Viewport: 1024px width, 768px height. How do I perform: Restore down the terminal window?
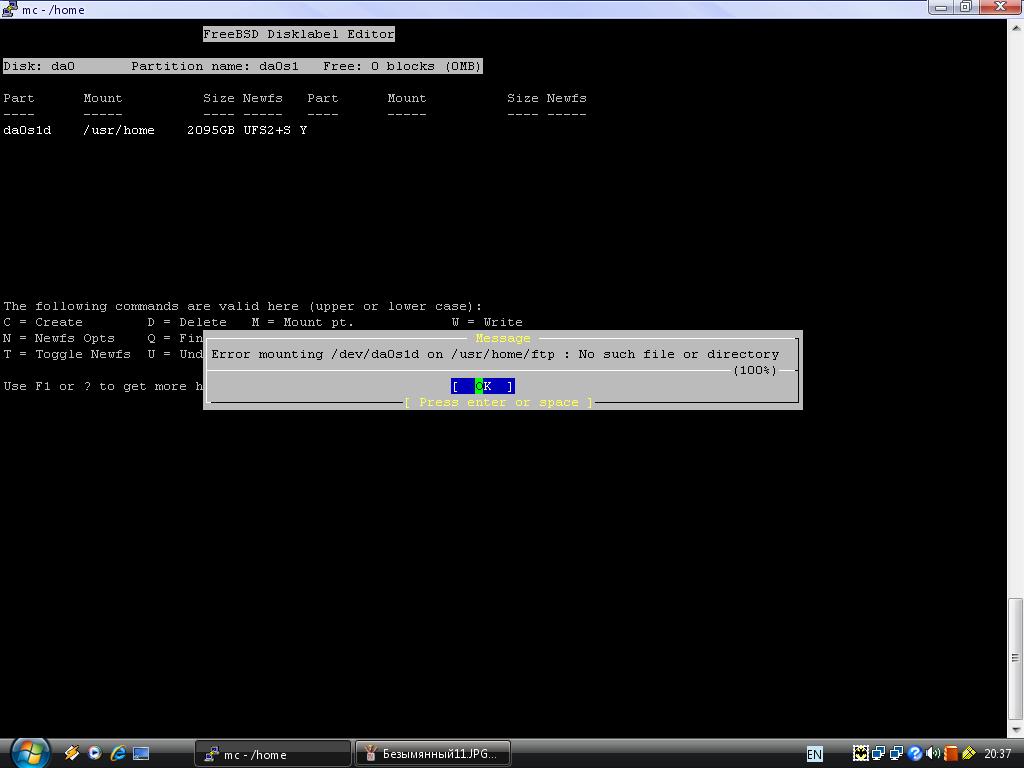(x=966, y=7)
